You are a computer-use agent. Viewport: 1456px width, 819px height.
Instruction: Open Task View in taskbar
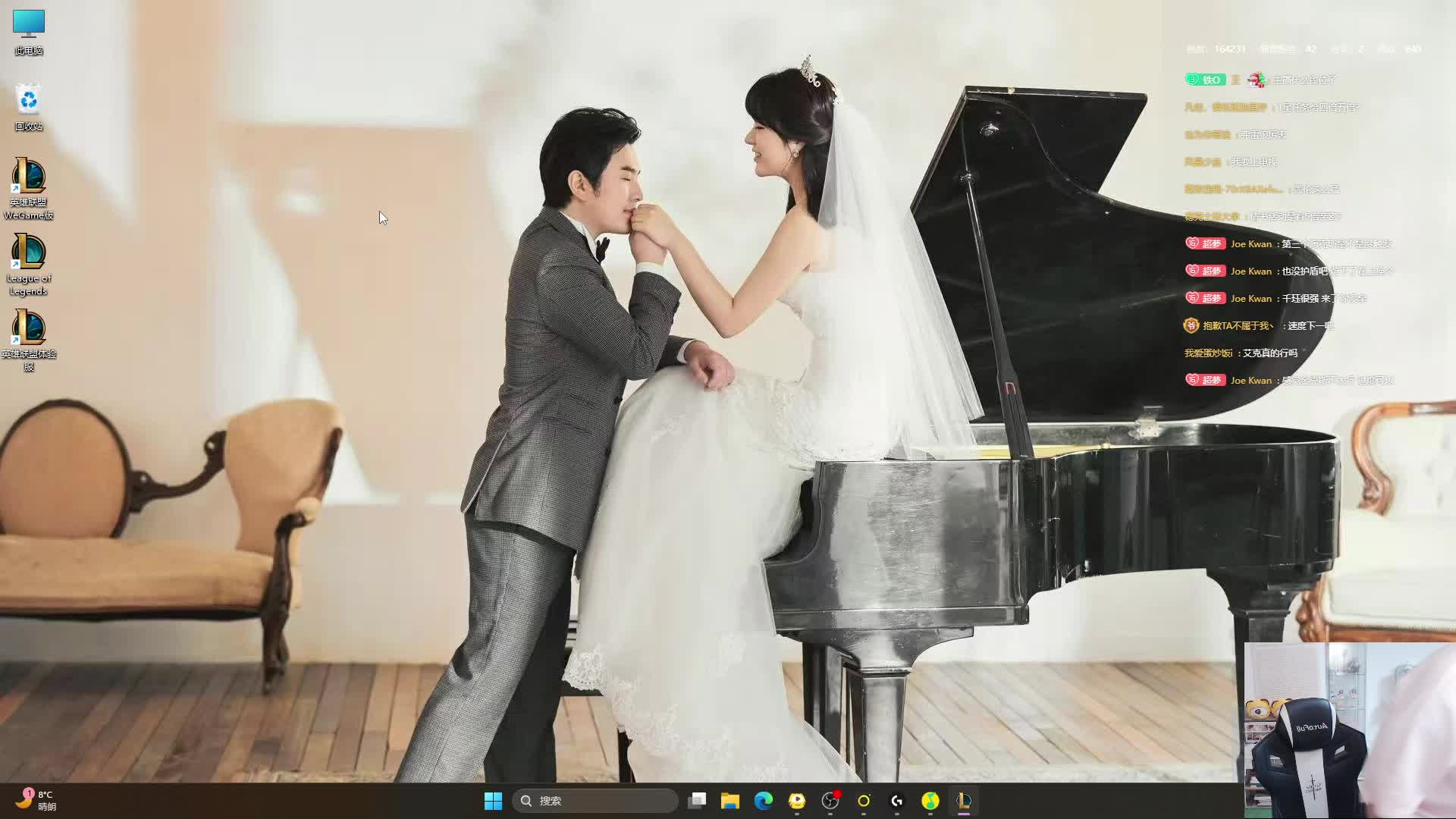click(x=697, y=801)
